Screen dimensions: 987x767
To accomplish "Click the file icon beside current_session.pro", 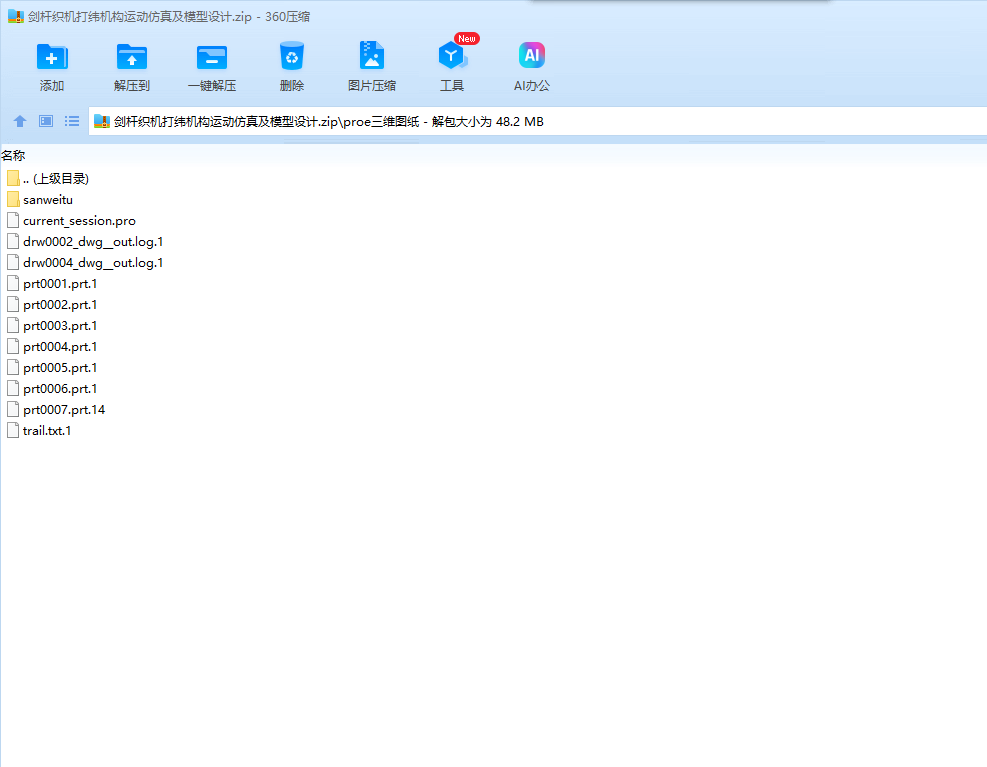I will pyautogui.click(x=13, y=221).
